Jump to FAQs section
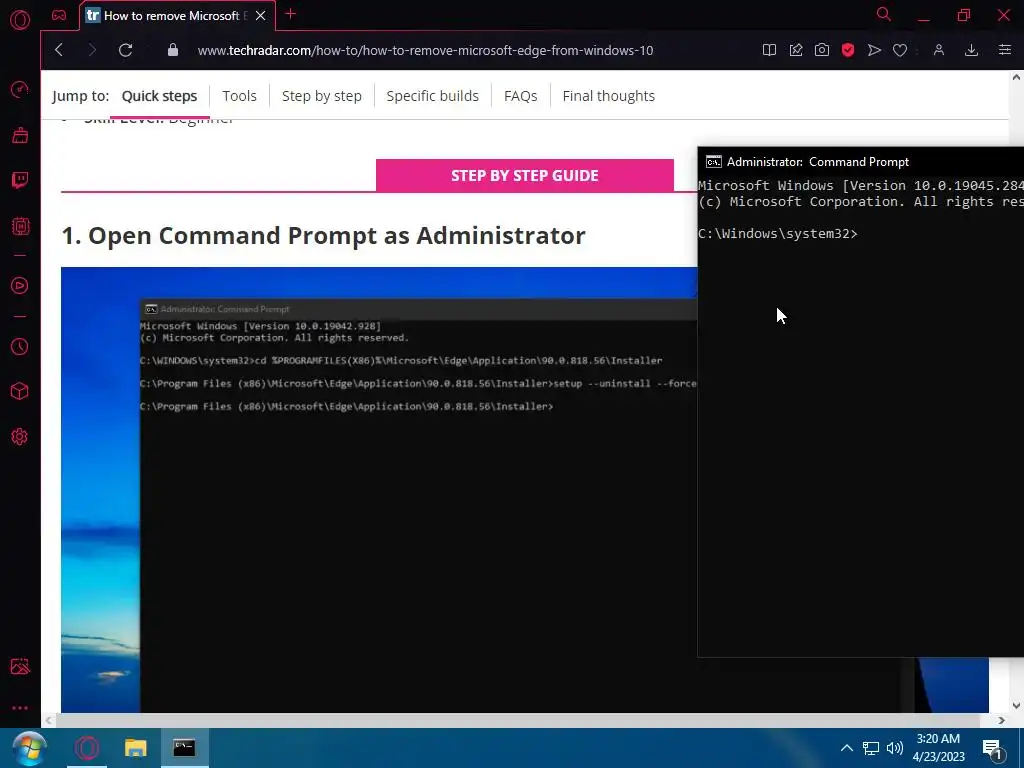 [520, 96]
